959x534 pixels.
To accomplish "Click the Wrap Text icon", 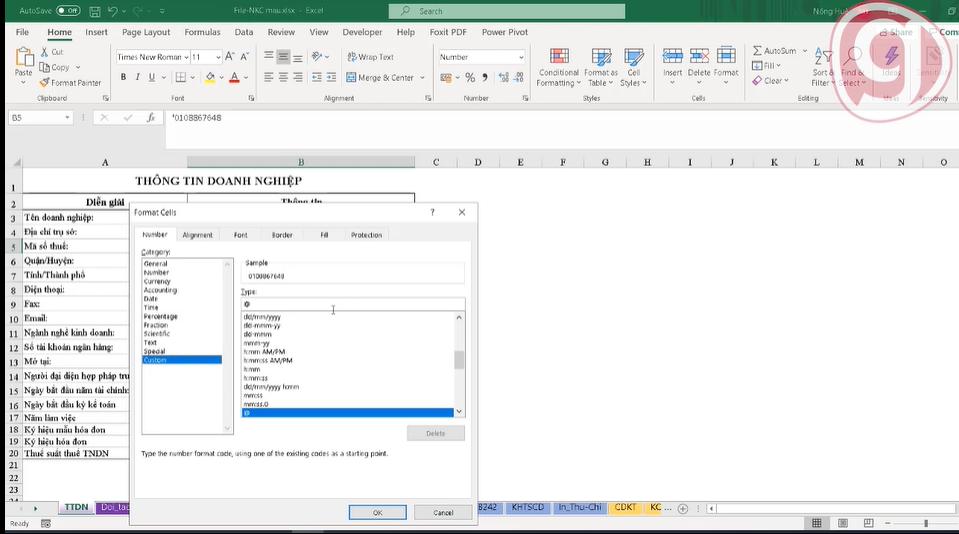I will point(351,57).
